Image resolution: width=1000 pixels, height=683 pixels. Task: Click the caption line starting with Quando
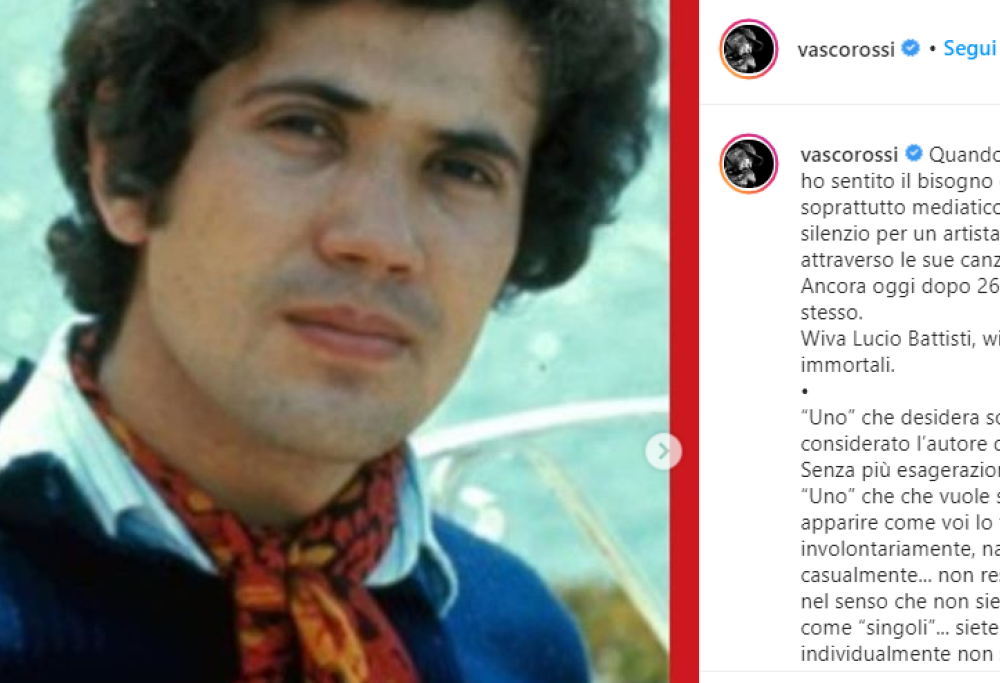pyautogui.click(x=964, y=154)
